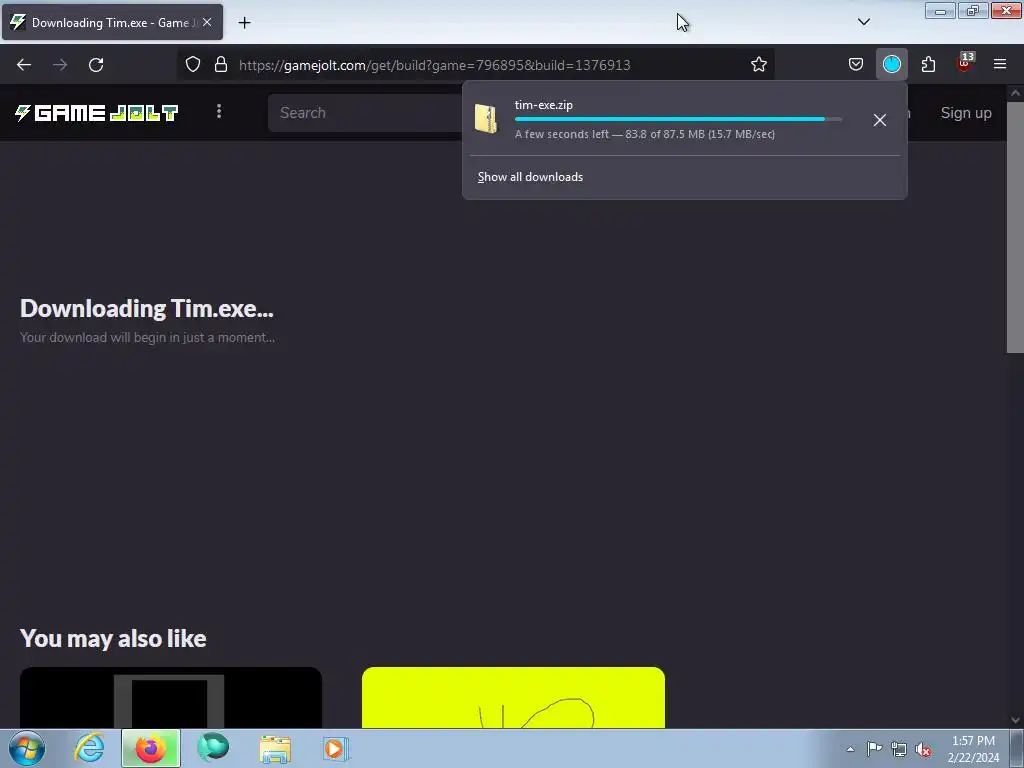Bookmark this page with the star icon
The image size is (1024, 768).
(x=758, y=64)
